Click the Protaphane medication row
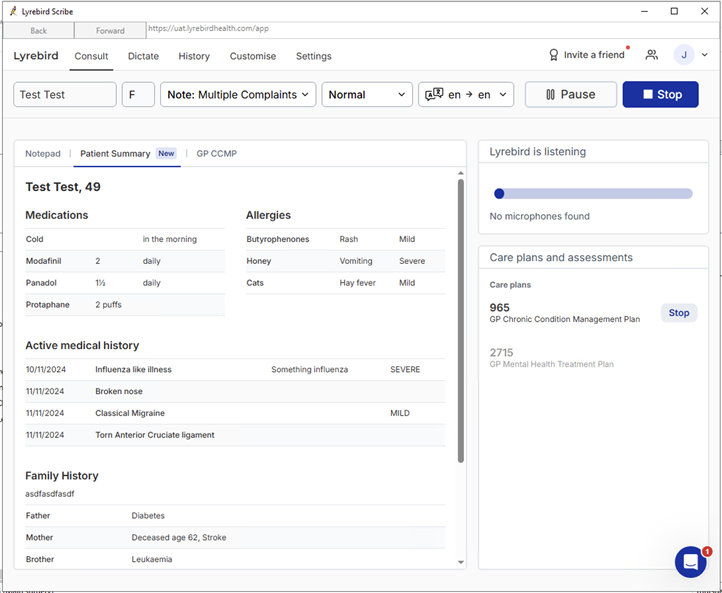The height and width of the screenshot is (593, 722). 125,305
